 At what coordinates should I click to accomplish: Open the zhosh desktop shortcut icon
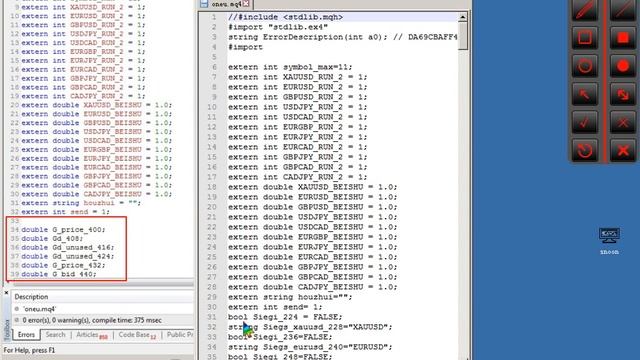(x=609, y=241)
